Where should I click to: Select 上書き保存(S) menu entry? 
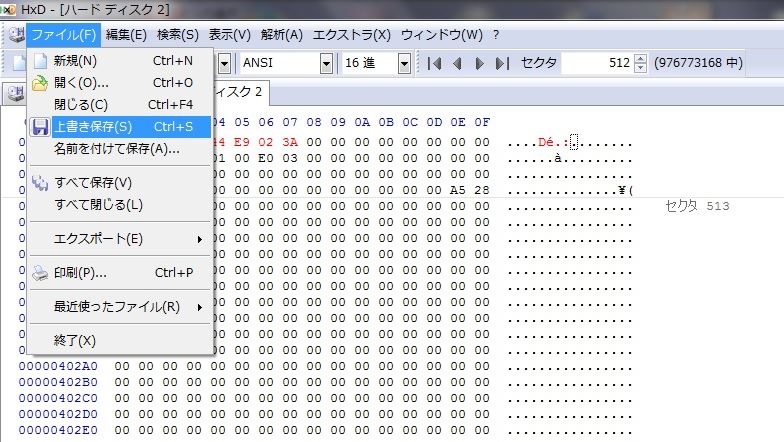point(120,126)
